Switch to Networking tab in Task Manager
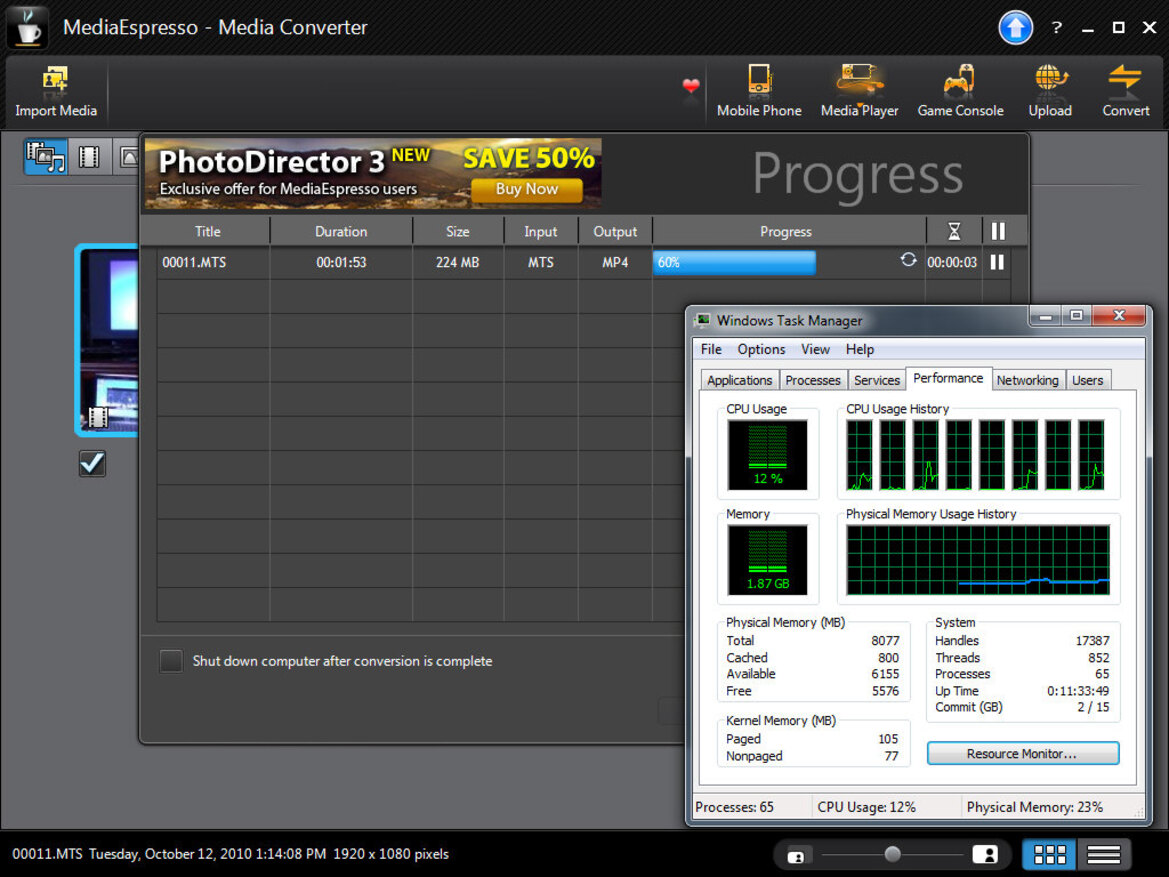Image resolution: width=1169 pixels, height=877 pixels. click(1027, 380)
